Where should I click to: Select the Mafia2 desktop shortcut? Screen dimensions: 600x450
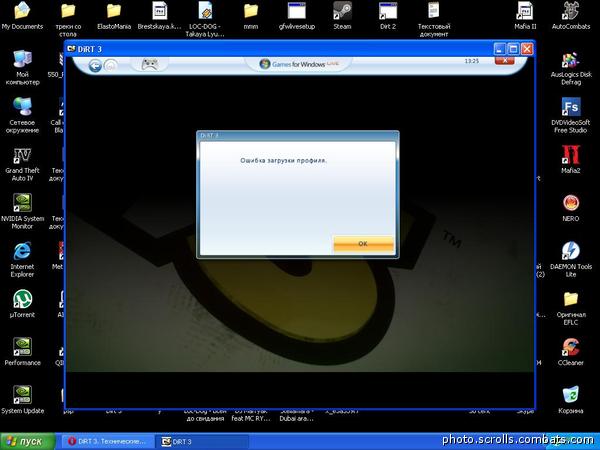pos(571,160)
